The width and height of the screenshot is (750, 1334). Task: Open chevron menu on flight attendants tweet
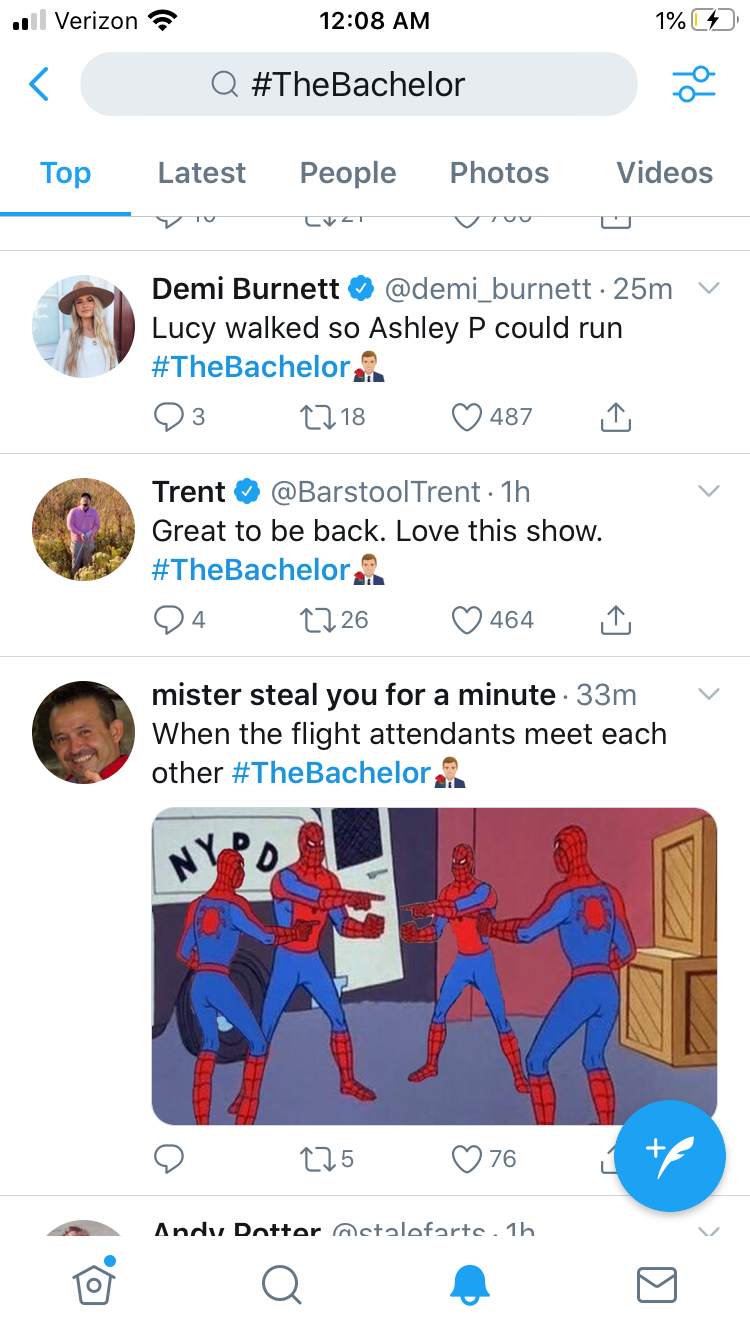tap(709, 695)
